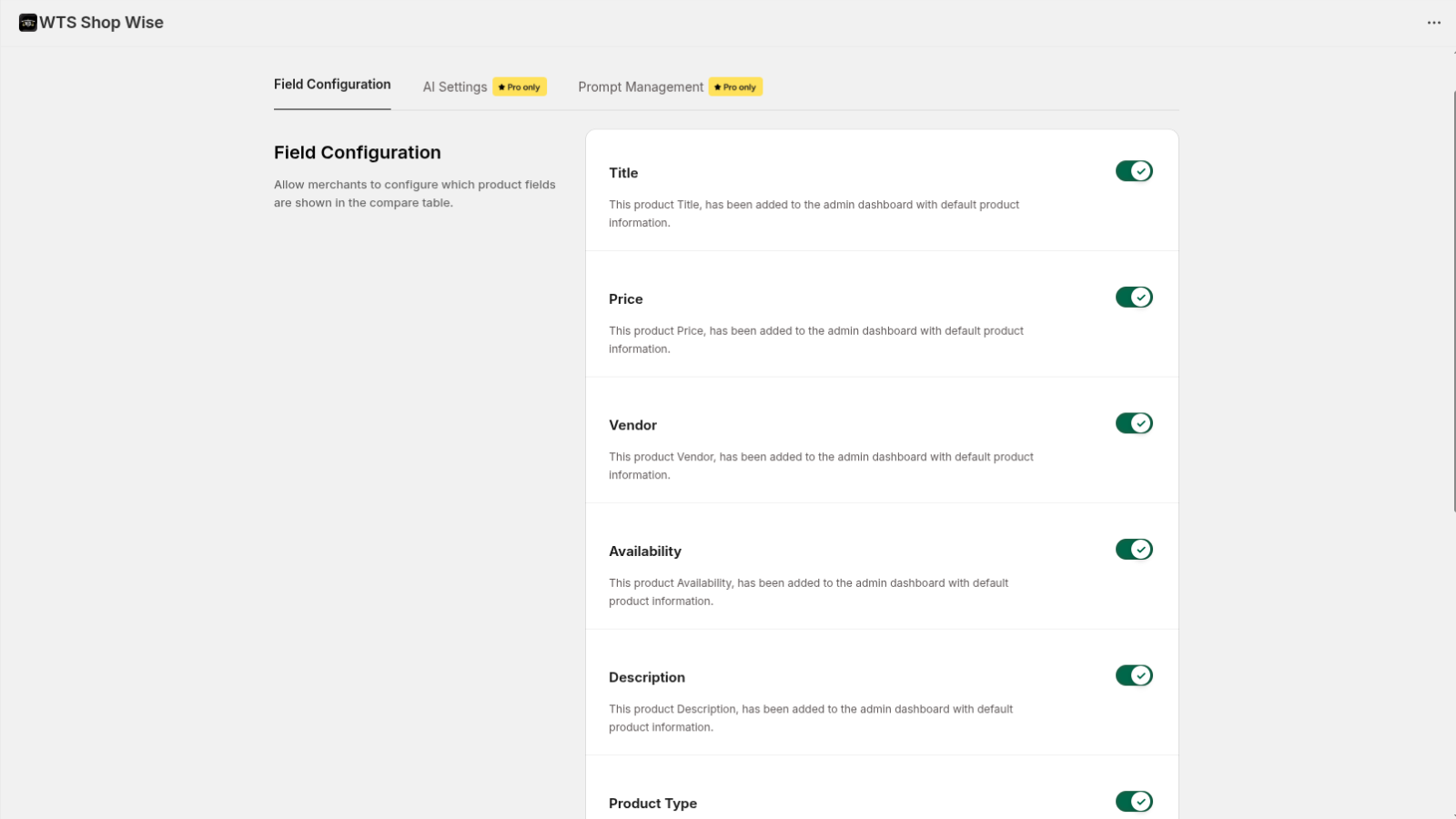Turn off the Description field switch

click(x=1134, y=675)
